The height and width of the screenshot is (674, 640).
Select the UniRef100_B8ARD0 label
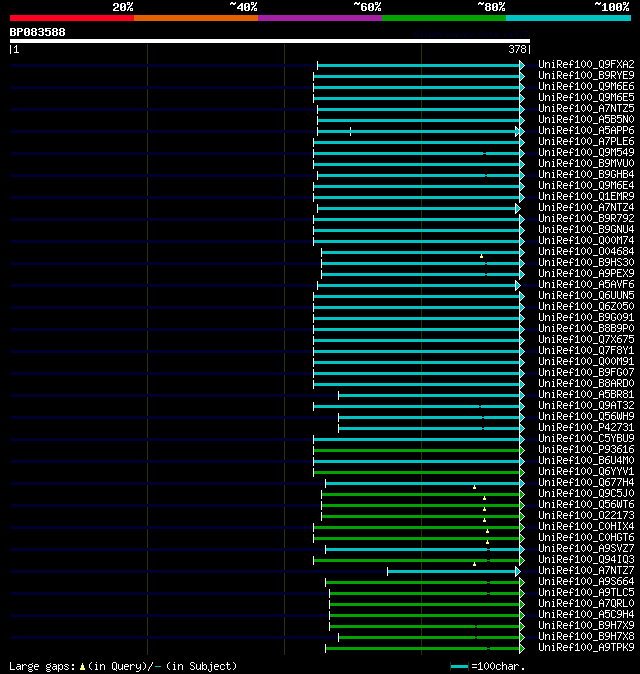coord(586,383)
